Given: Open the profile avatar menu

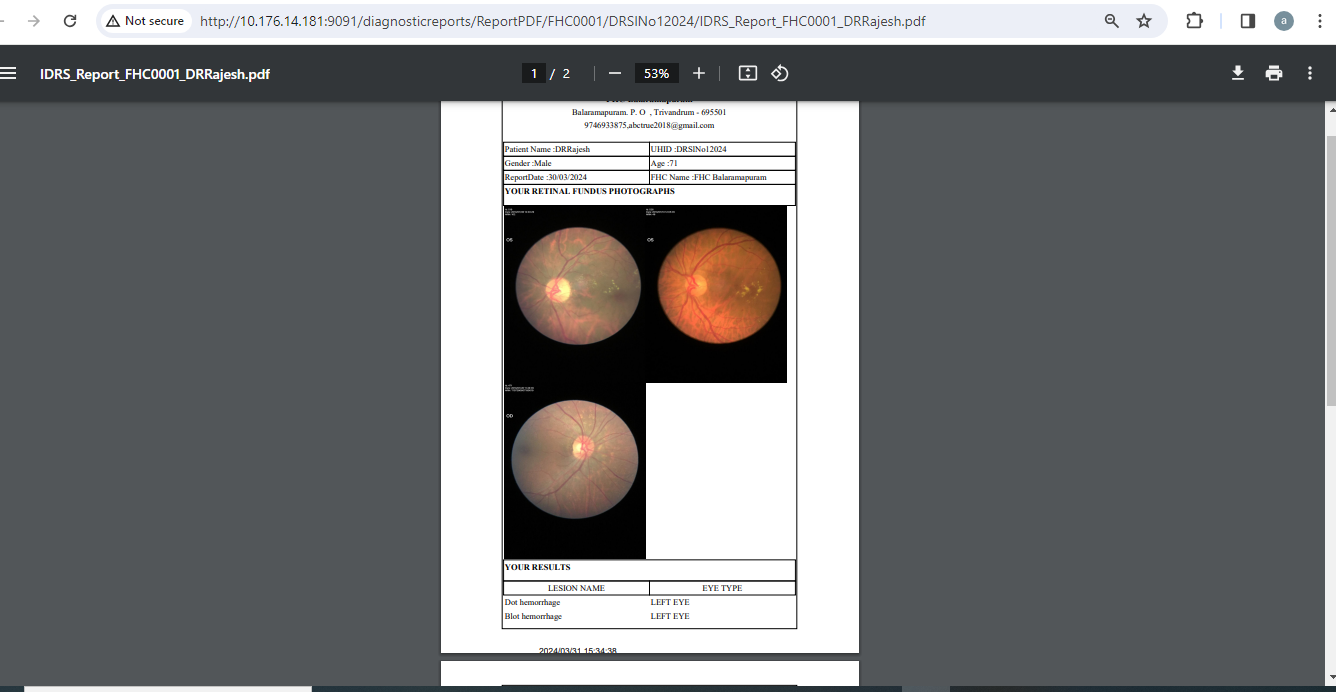Looking at the screenshot, I should (1284, 21).
